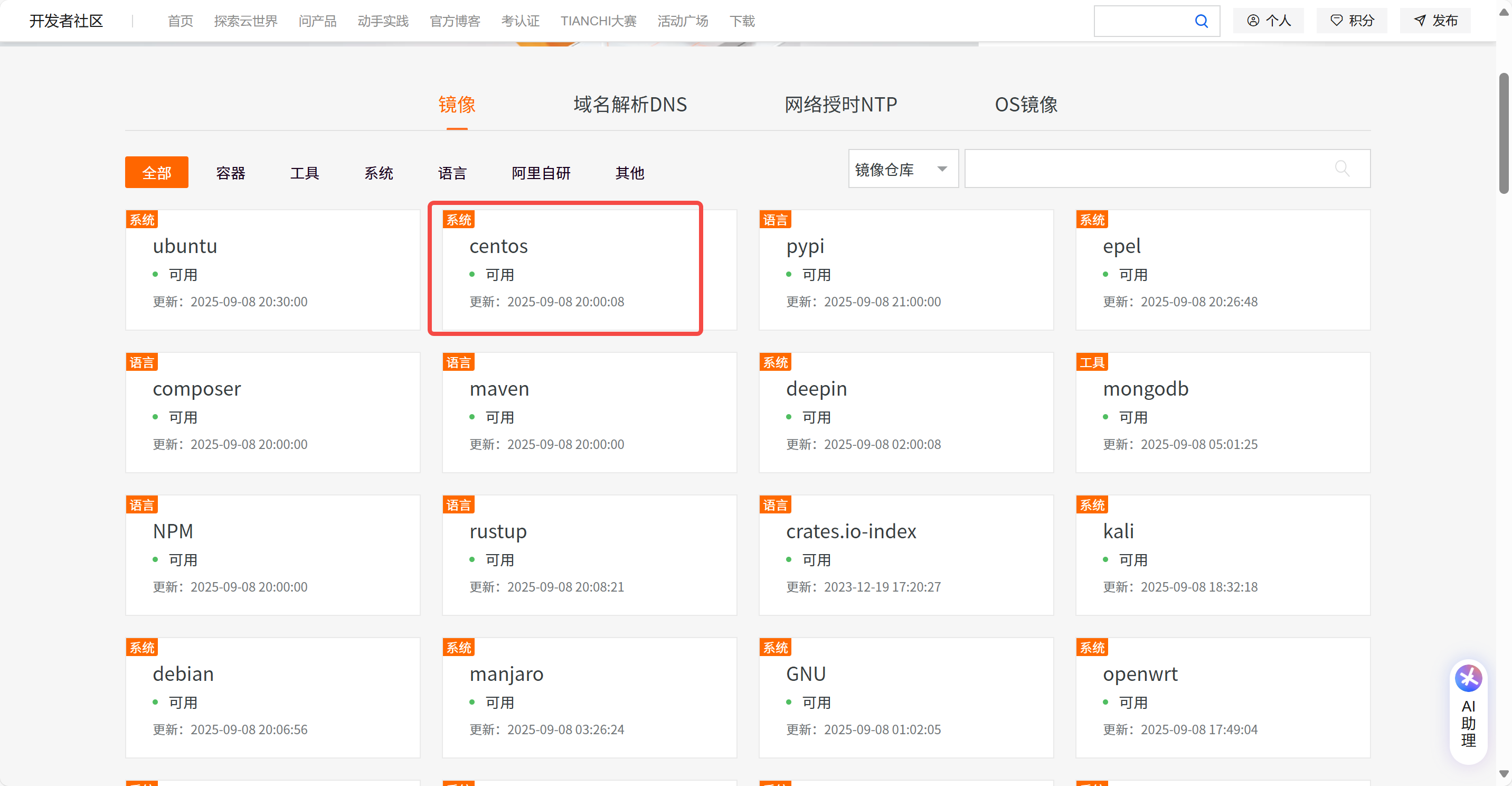1512x786 pixels.
Task: Open the kali mirror card
Action: (1223, 555)
